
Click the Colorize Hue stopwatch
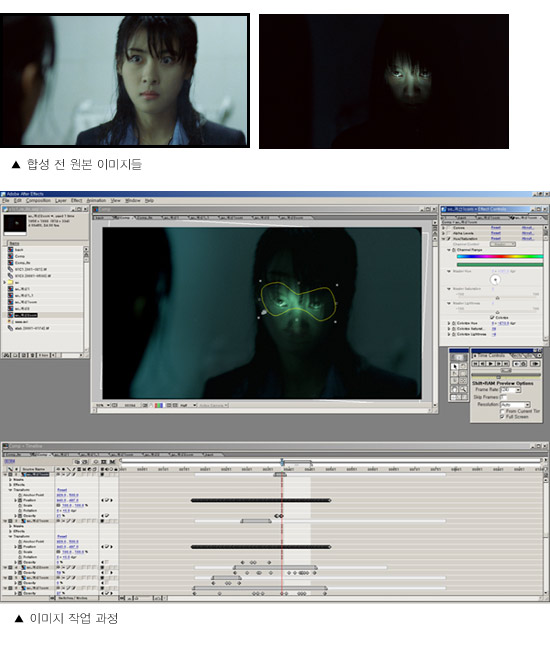[x=454, y=323]
